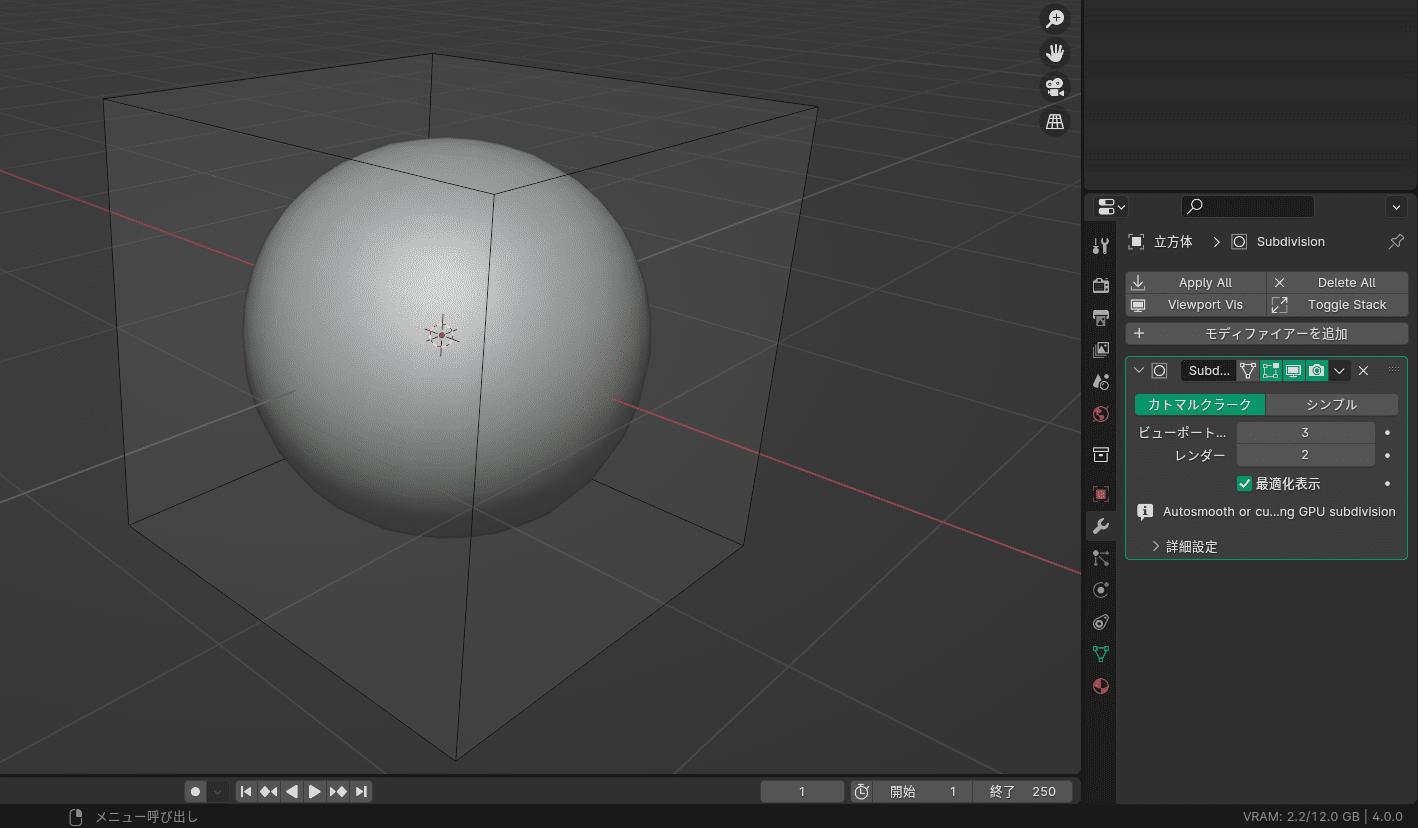Toggle pin icon in properties header
Viewport: 1418px width, 828px height.
(x=1396, y=242)
